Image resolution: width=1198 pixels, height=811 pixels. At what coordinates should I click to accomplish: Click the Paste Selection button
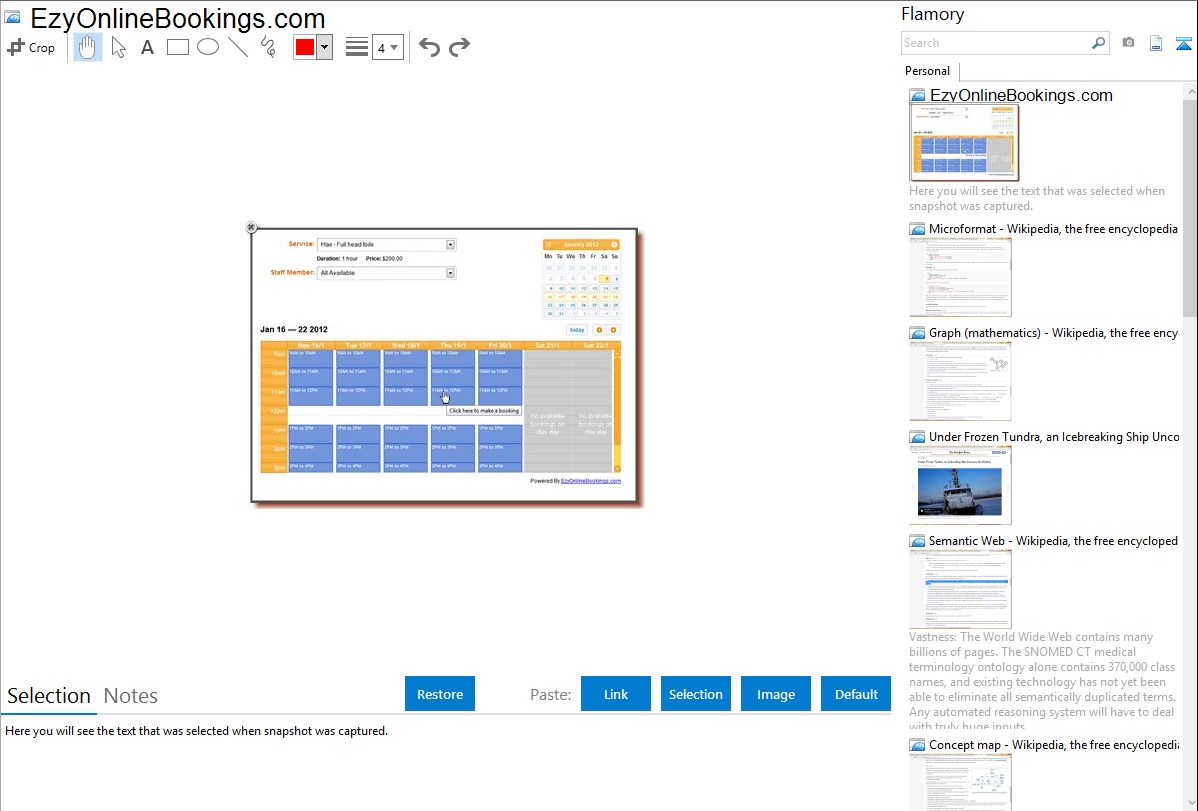pos(695,694)
